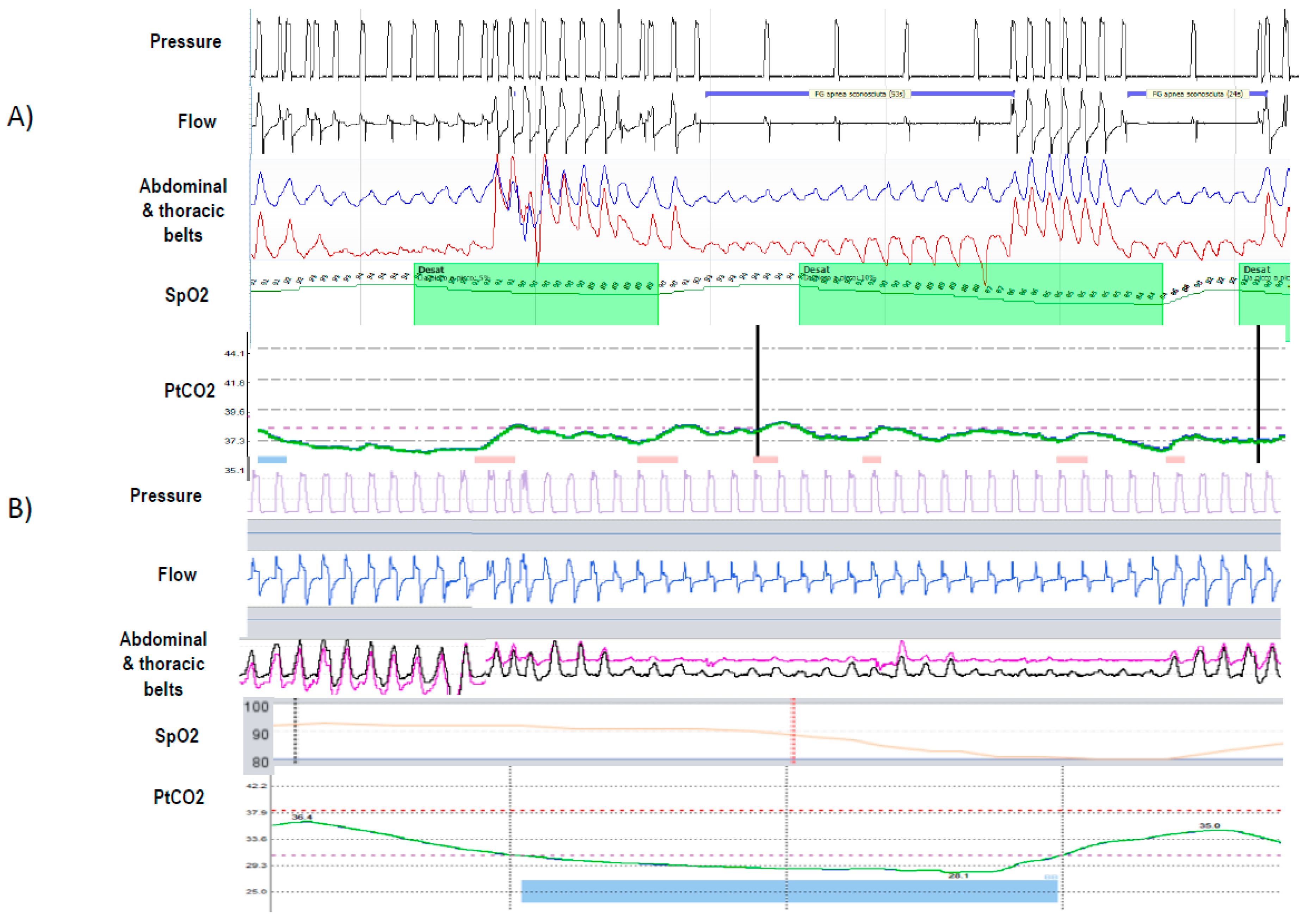This screenshot has width=1309, height=924.
Task: Click the first pink marker under PtCO2 trace A
Action: coord(495,460)
